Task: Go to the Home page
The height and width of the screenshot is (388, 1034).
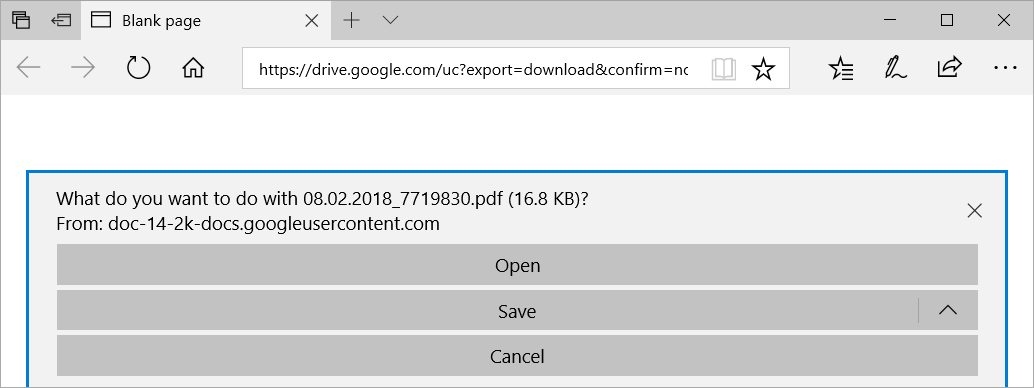Action: tap(193, 68)
